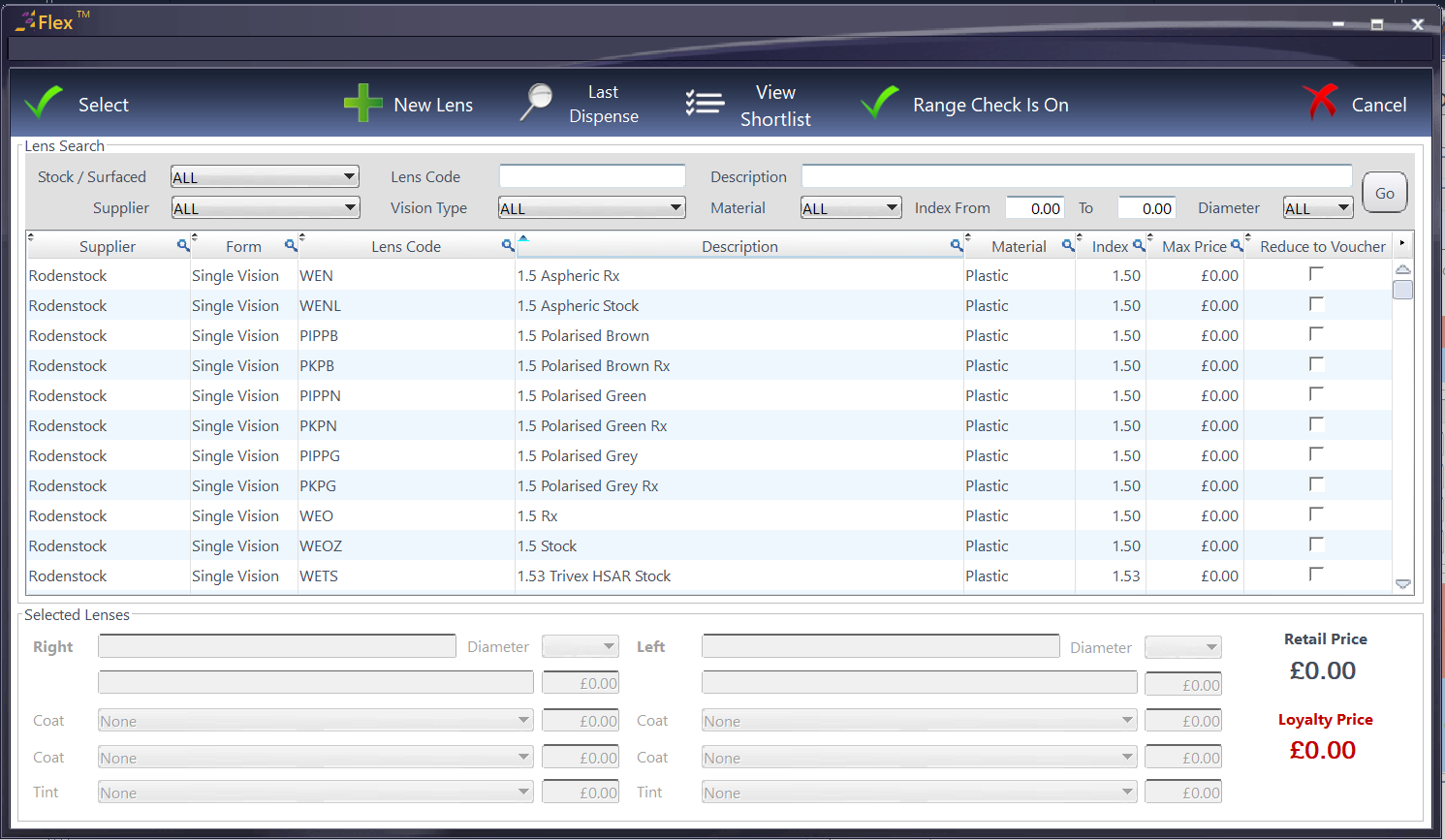Select the 1.53 Trivex HSAR Stock row
Image resolution: width=1445 pixels, height=840 pixels.
(x=708, y=576)
